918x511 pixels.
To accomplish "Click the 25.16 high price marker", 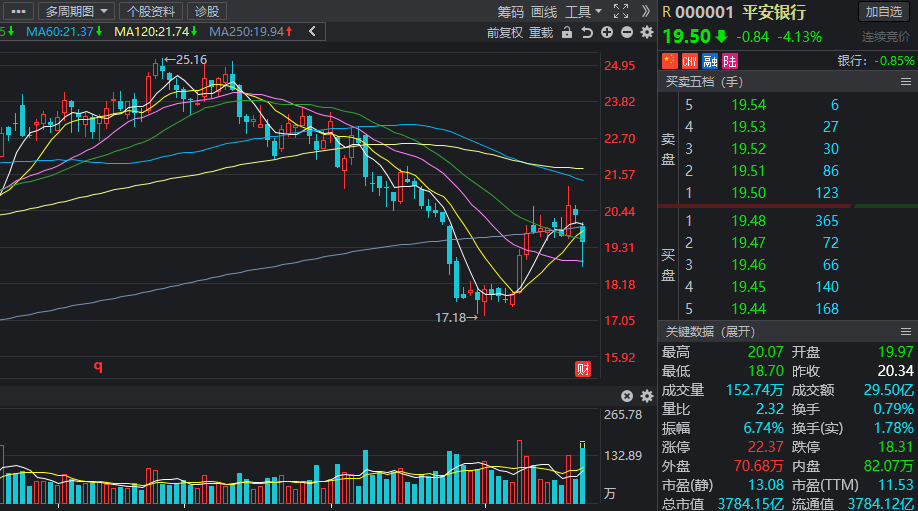I will coord(186,60).
